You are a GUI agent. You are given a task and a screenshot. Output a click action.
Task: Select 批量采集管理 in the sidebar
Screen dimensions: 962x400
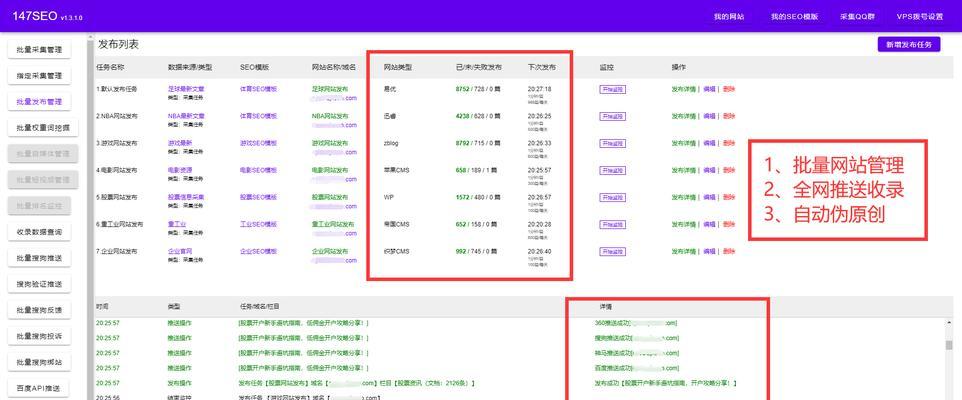point(39,50)
